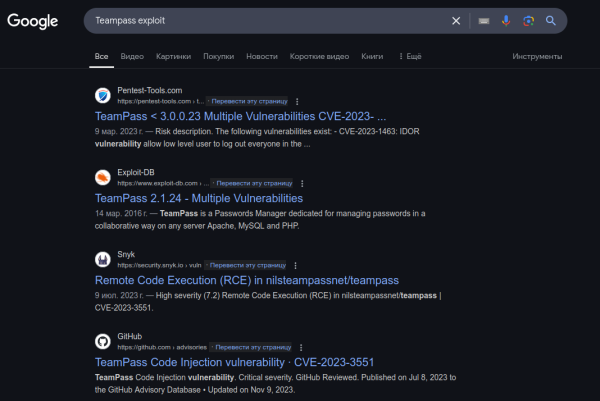Viewport: 600px width, 401px height.
Task: Click the Pentest-Tools.com site name
Action: point(150,90)
